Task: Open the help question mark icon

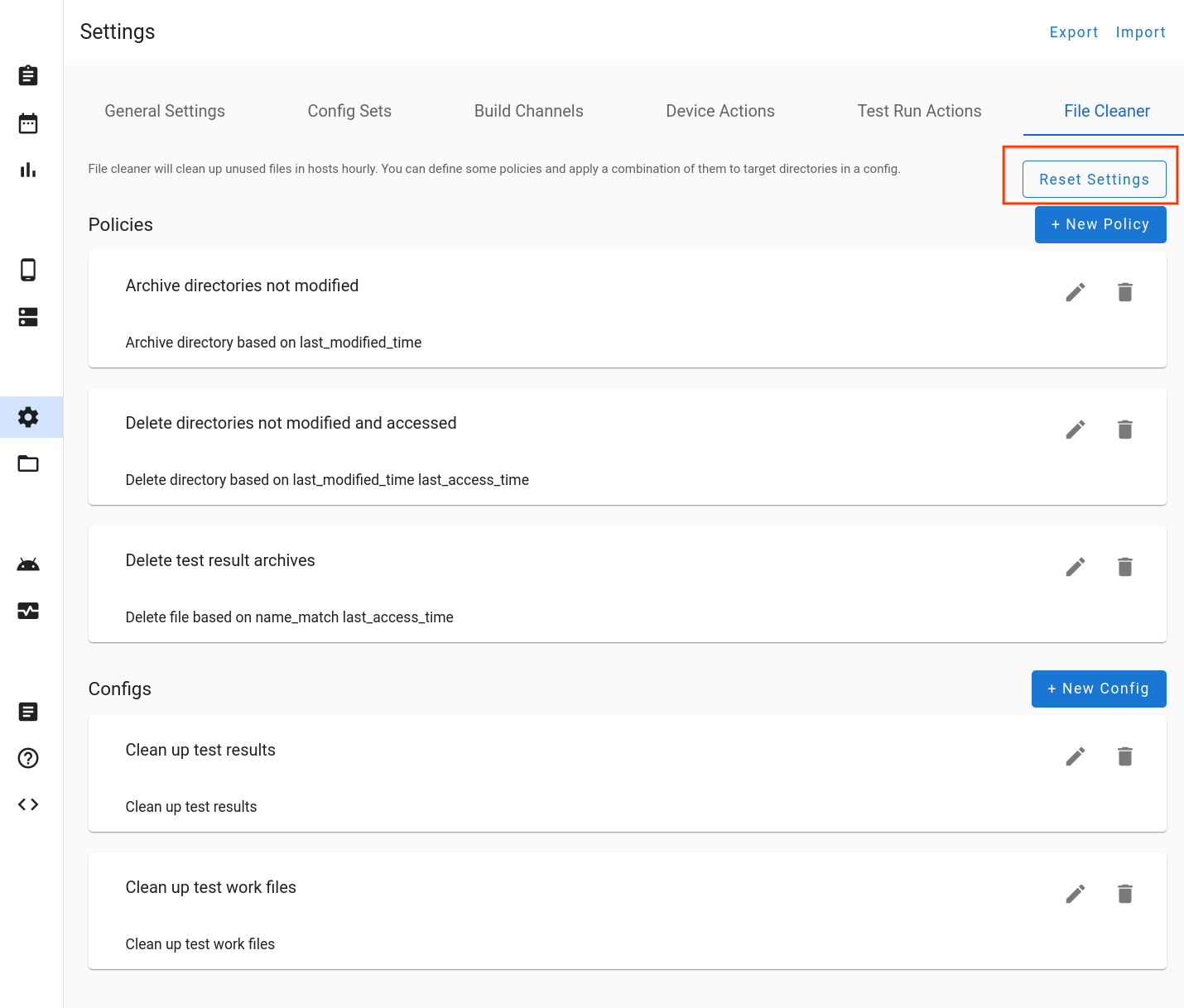Action: (x=28, y=758)
